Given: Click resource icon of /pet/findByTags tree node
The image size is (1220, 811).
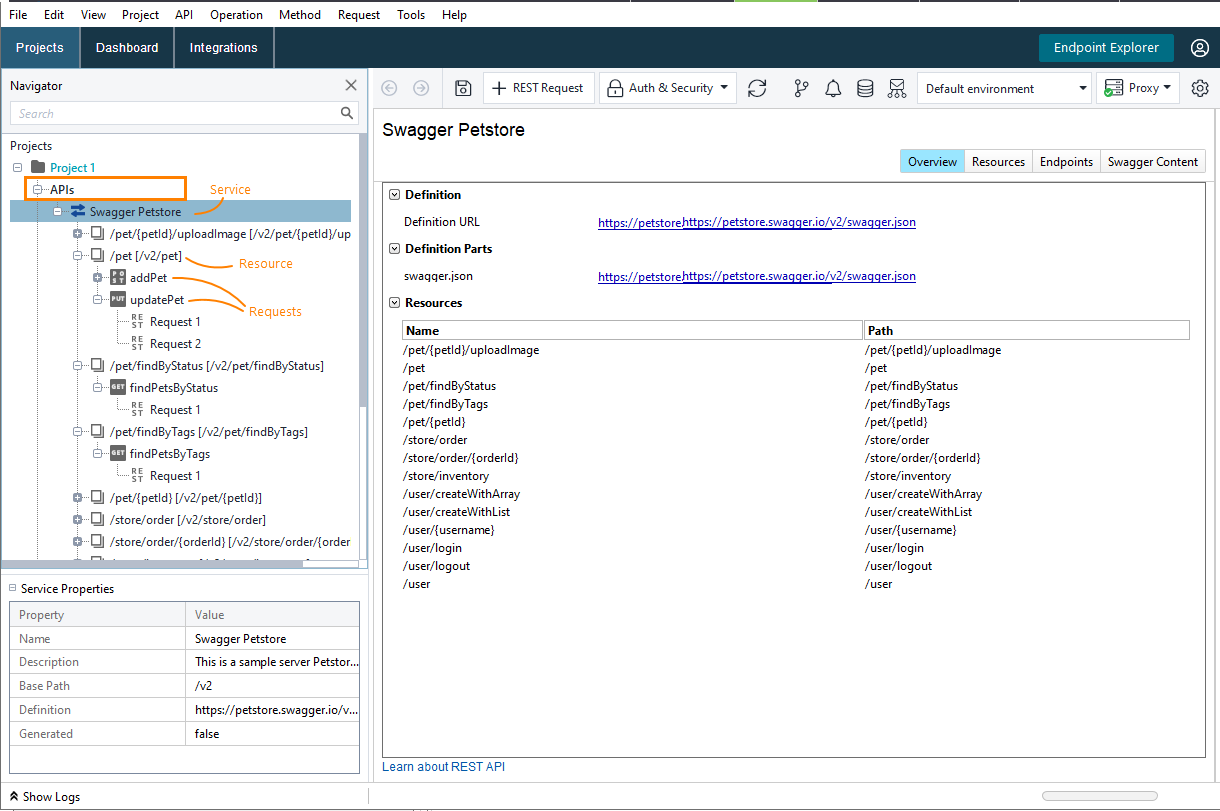Looking at the screenshot, I should 97,431.
